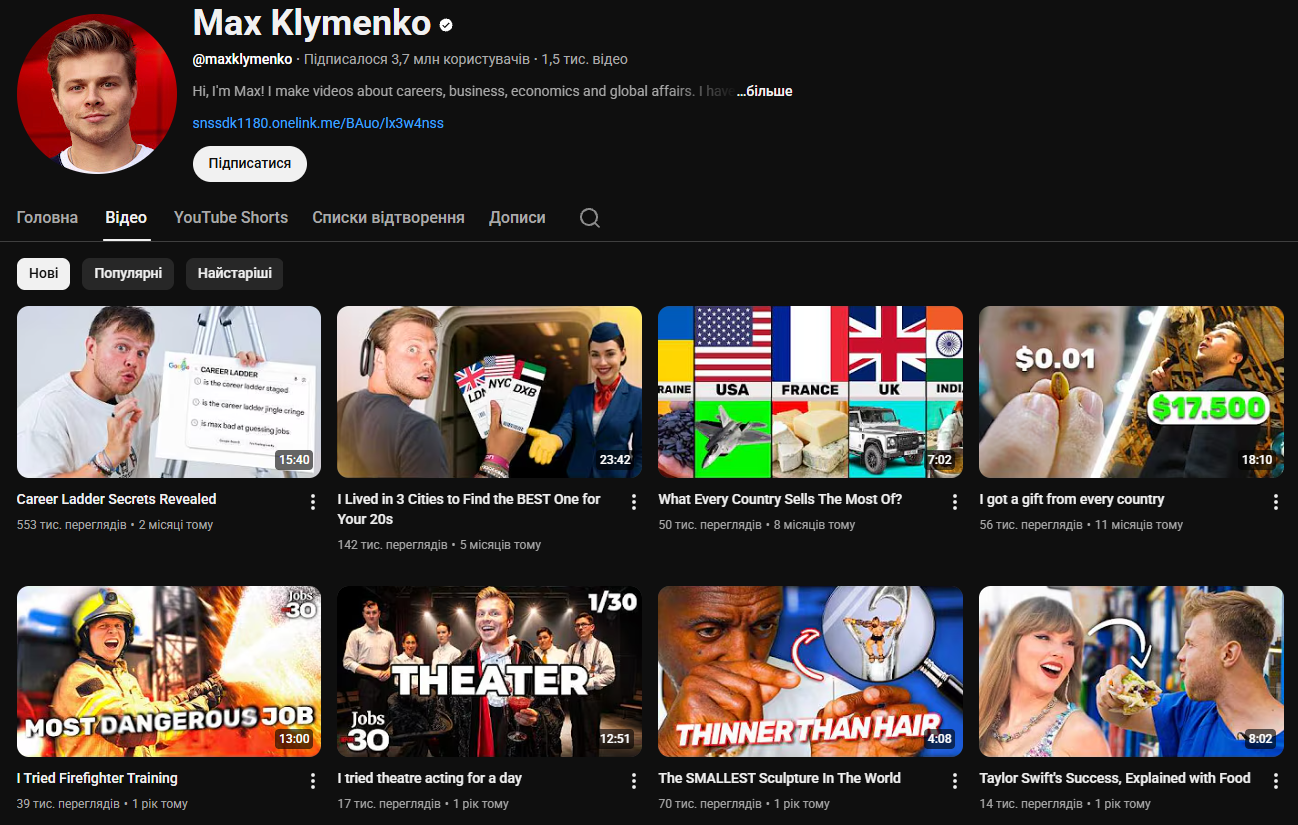Open more actions for theatre acting video
The width and height of the screenshot is (1298, 825).
(x=633, y=781)
